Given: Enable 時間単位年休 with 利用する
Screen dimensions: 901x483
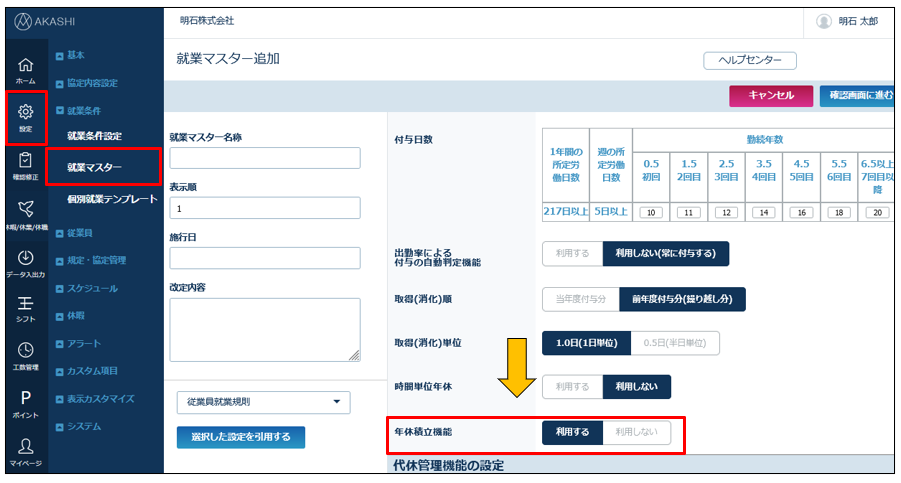Looking at the screenshot, I should click(x=572, y=387).
